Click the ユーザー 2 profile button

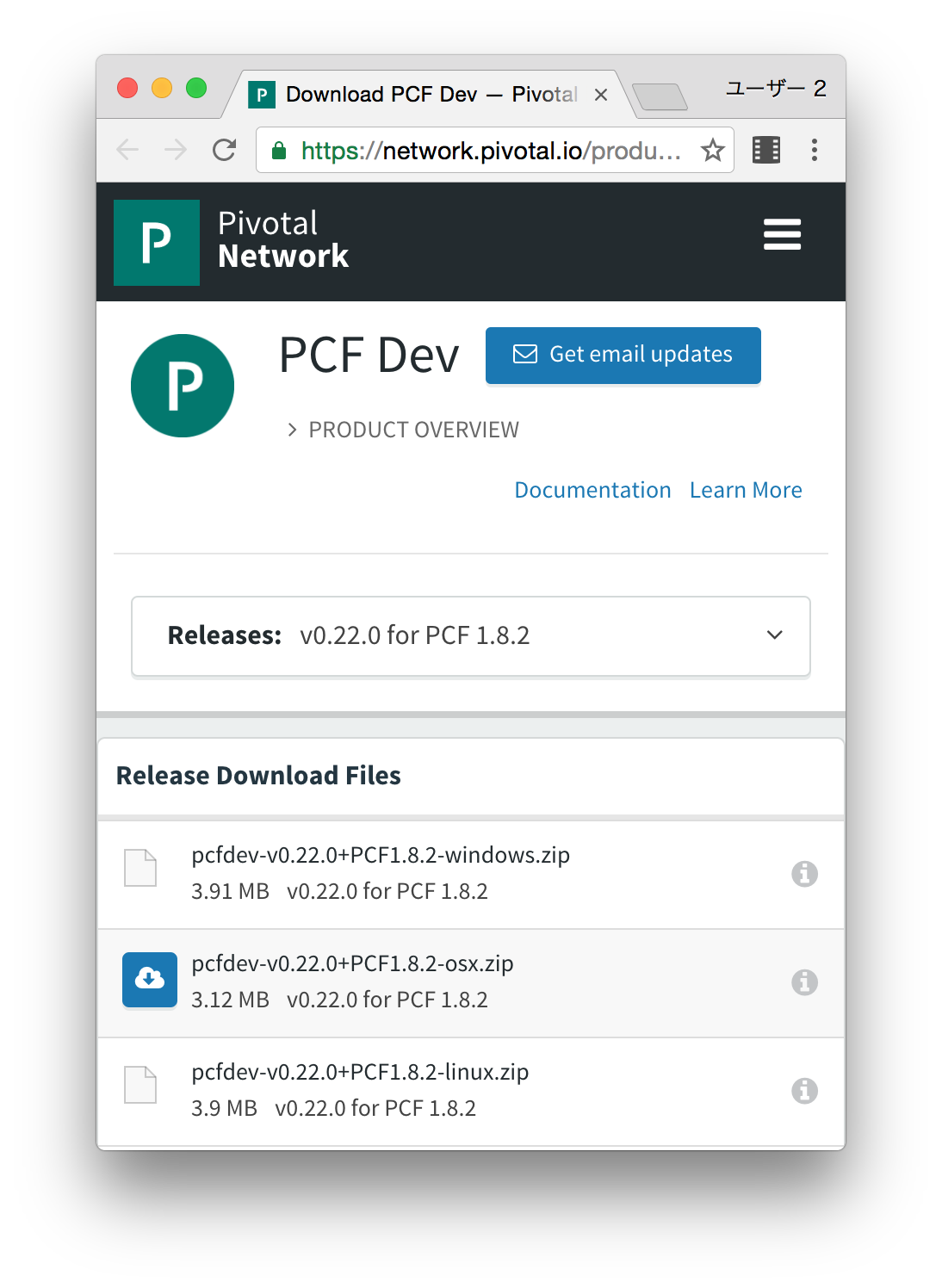776,89
